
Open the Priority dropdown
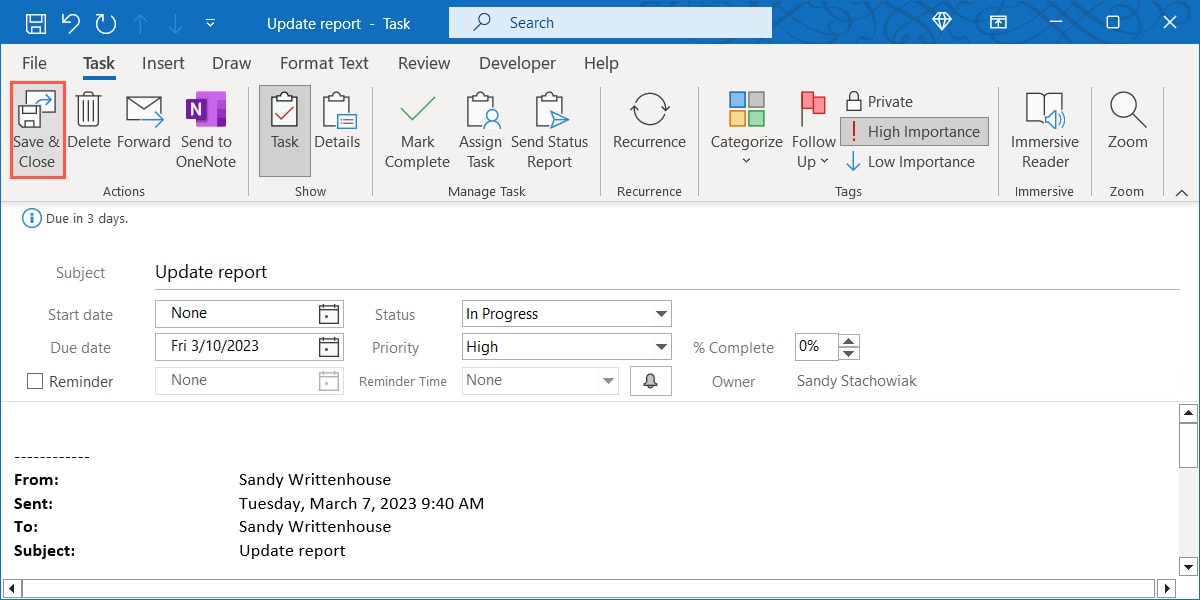pyautogui.click(x=660, y=346)
